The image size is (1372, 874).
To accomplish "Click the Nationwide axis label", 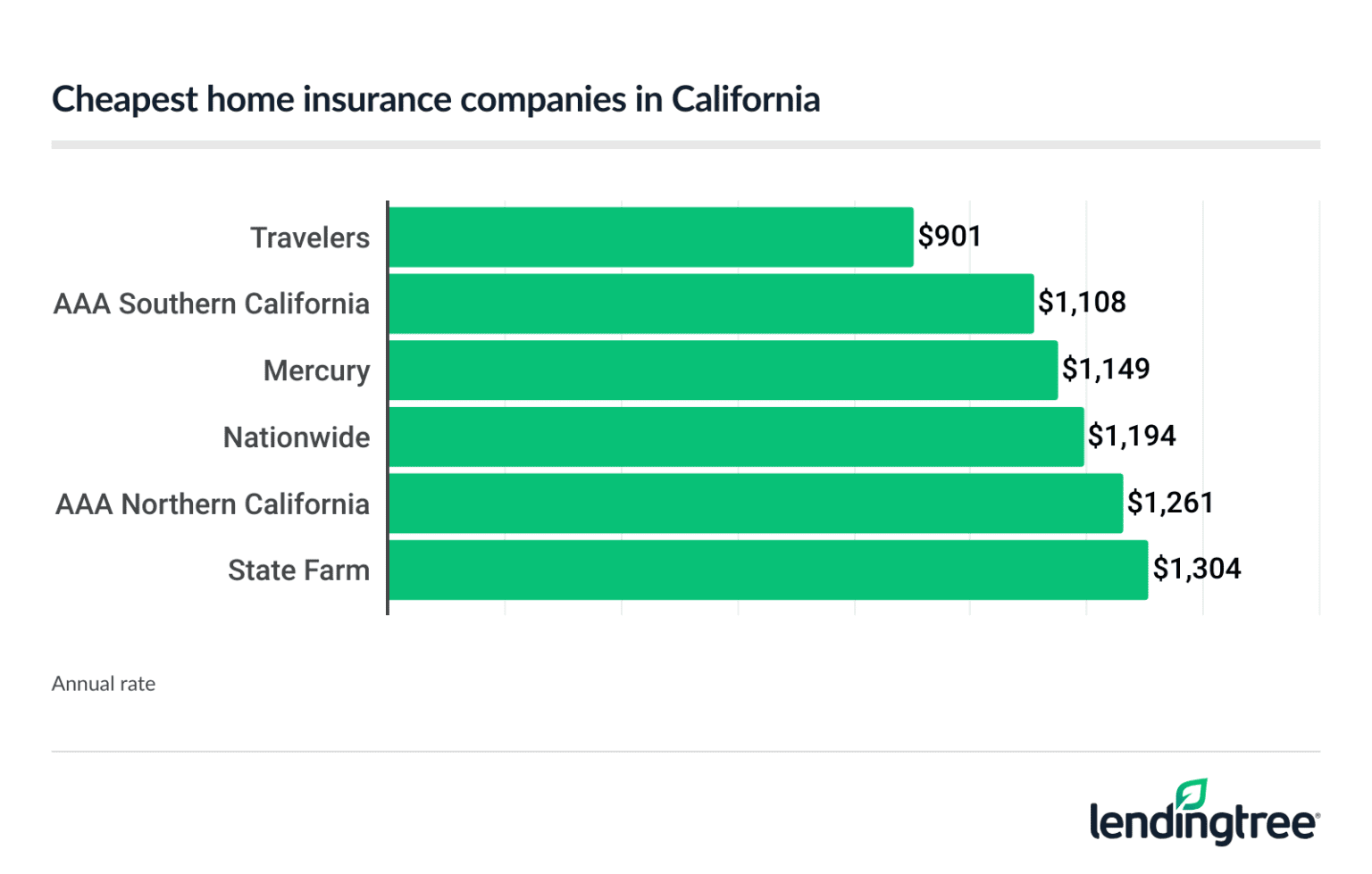I will pos(296,437).
